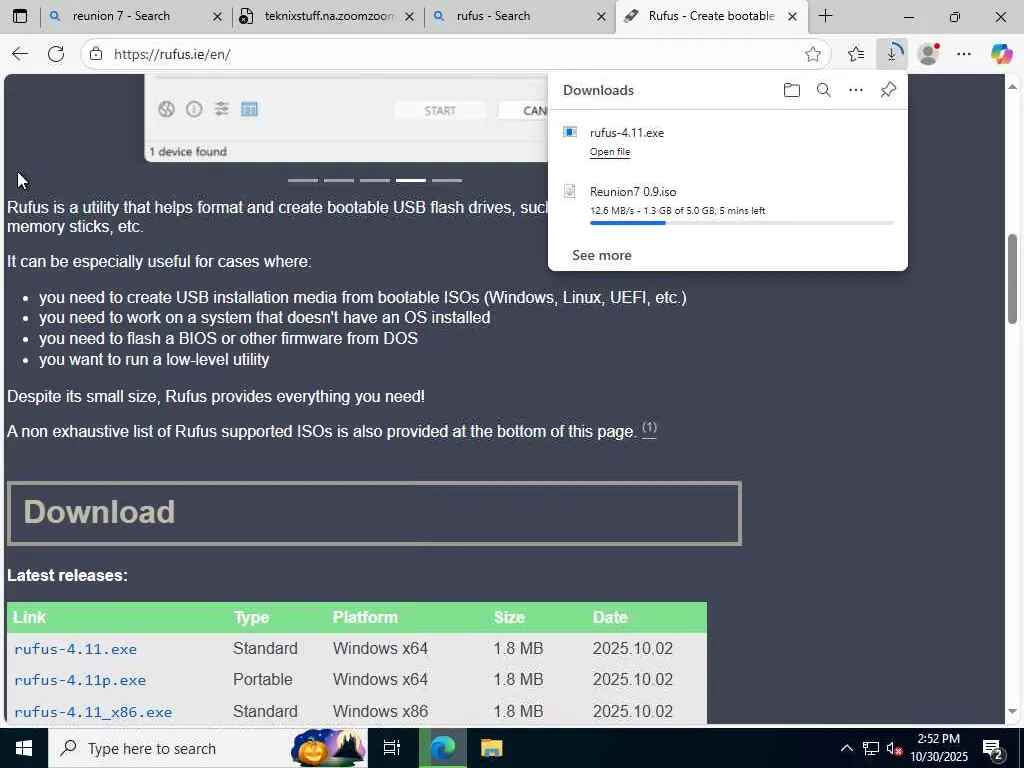Open the tab actions menu icon
The image size is (1024, 768).
pos(20,16)
